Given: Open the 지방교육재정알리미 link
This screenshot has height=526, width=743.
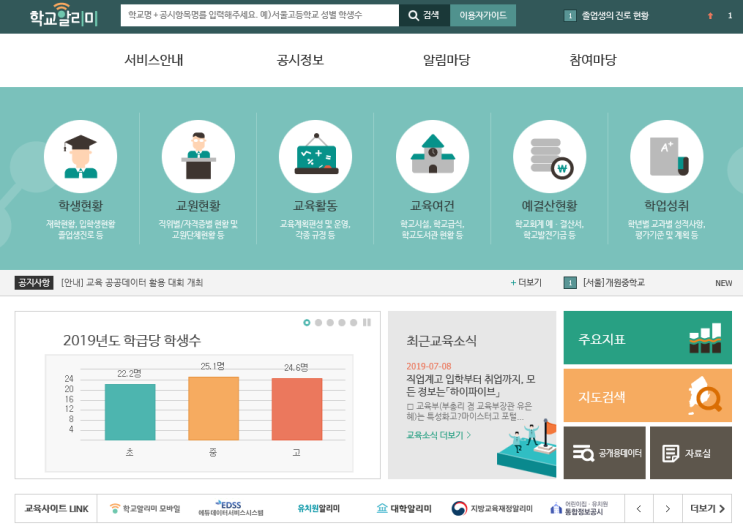Looking at the screenshot, I should click(492, 508).
